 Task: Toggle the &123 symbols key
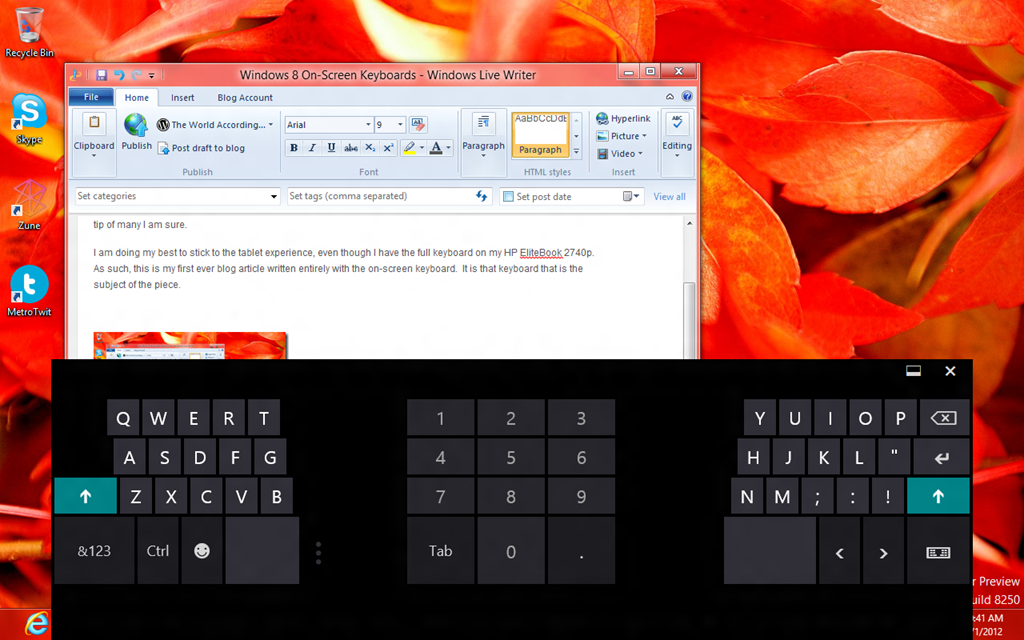[x=94, y=551]
